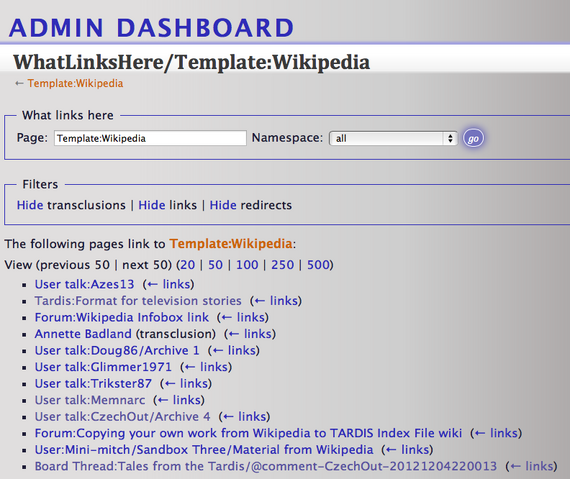The width and height of the screenshot is (570, 479).
Task: Hide redirects filter link
Action: (223, 205)
